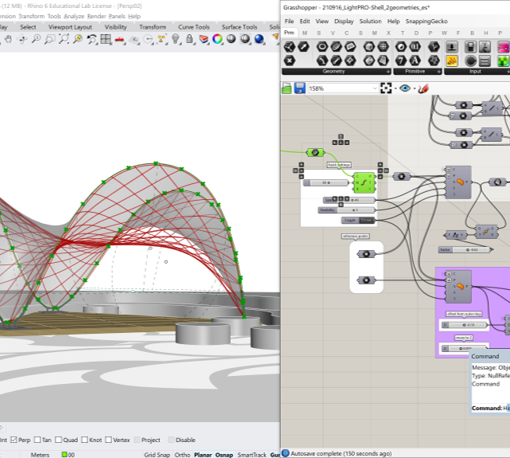Open the preview eye dropdown arrow
The width and height of the screenshot is (510, 458).
(x=414, y=89)
